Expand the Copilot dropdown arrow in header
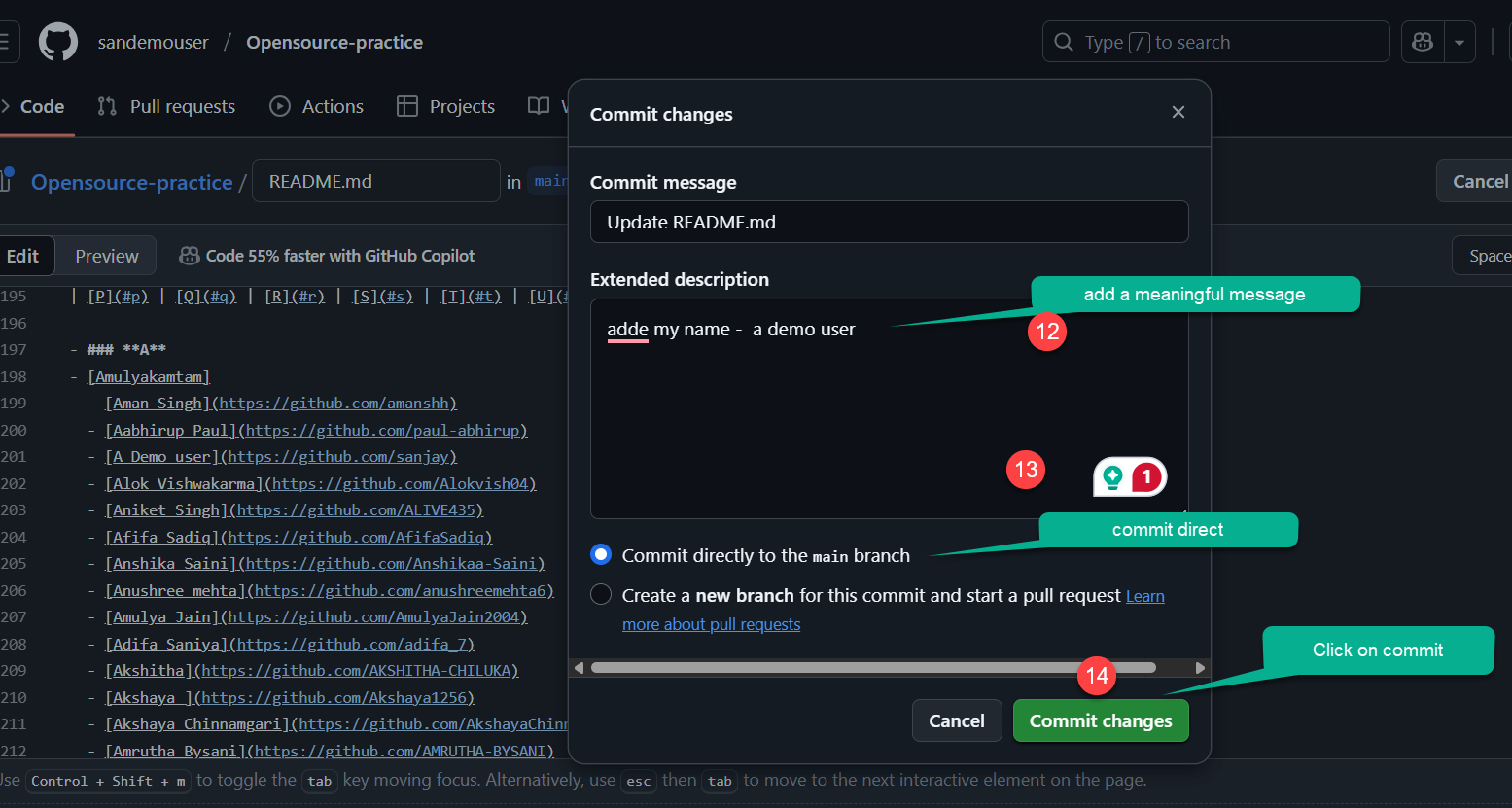 1459,41
